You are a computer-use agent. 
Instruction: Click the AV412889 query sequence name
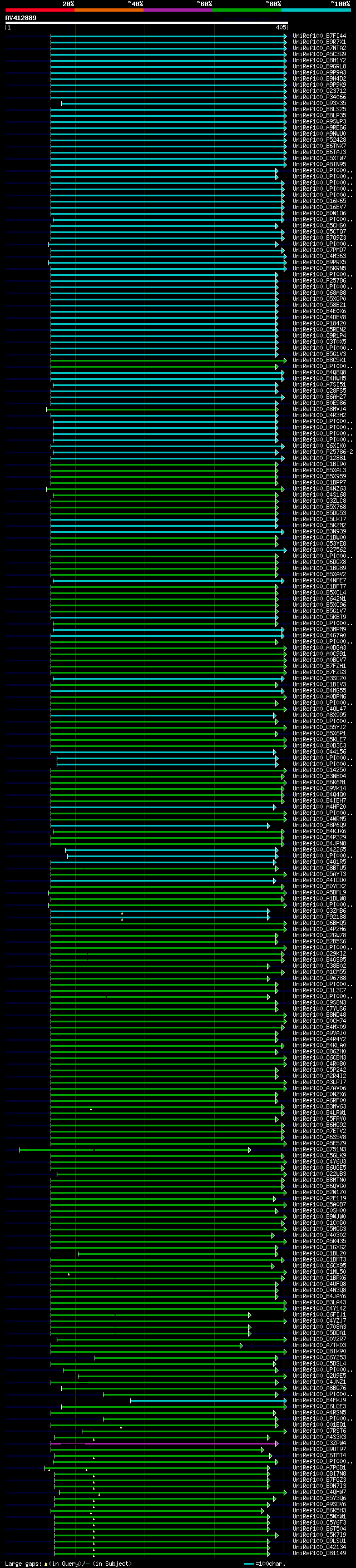click(21, 18)
